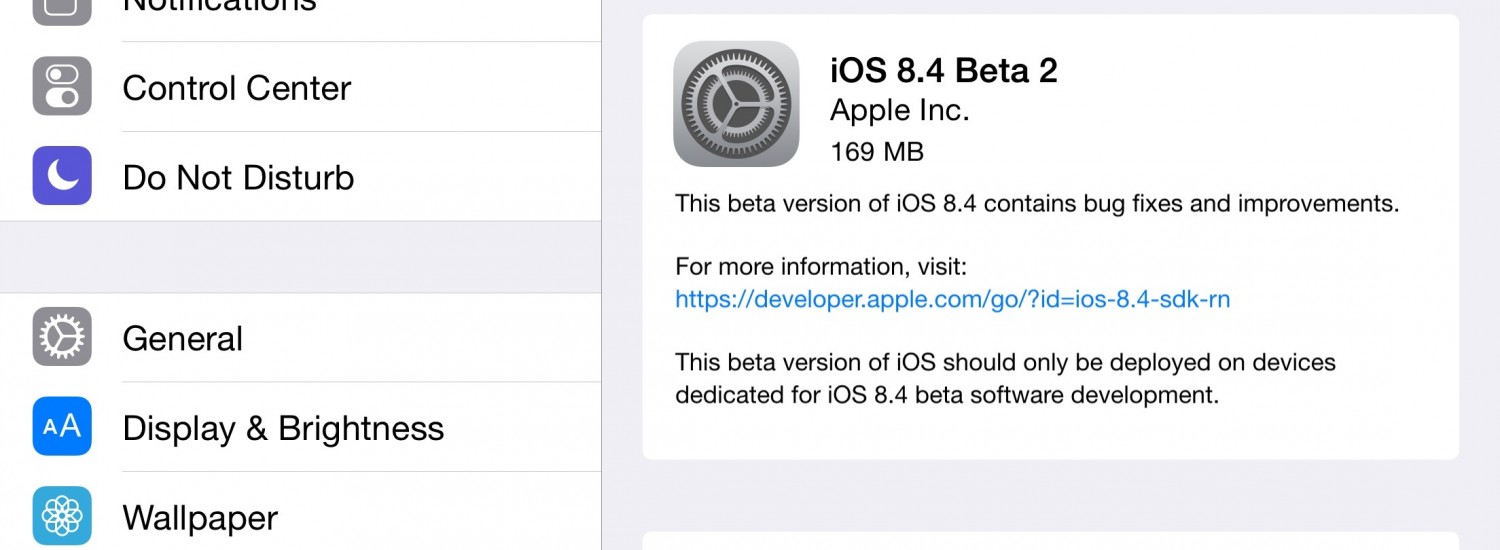Open the developer.apple.com release notes link

pyautogui.click(x=952, y=299)
